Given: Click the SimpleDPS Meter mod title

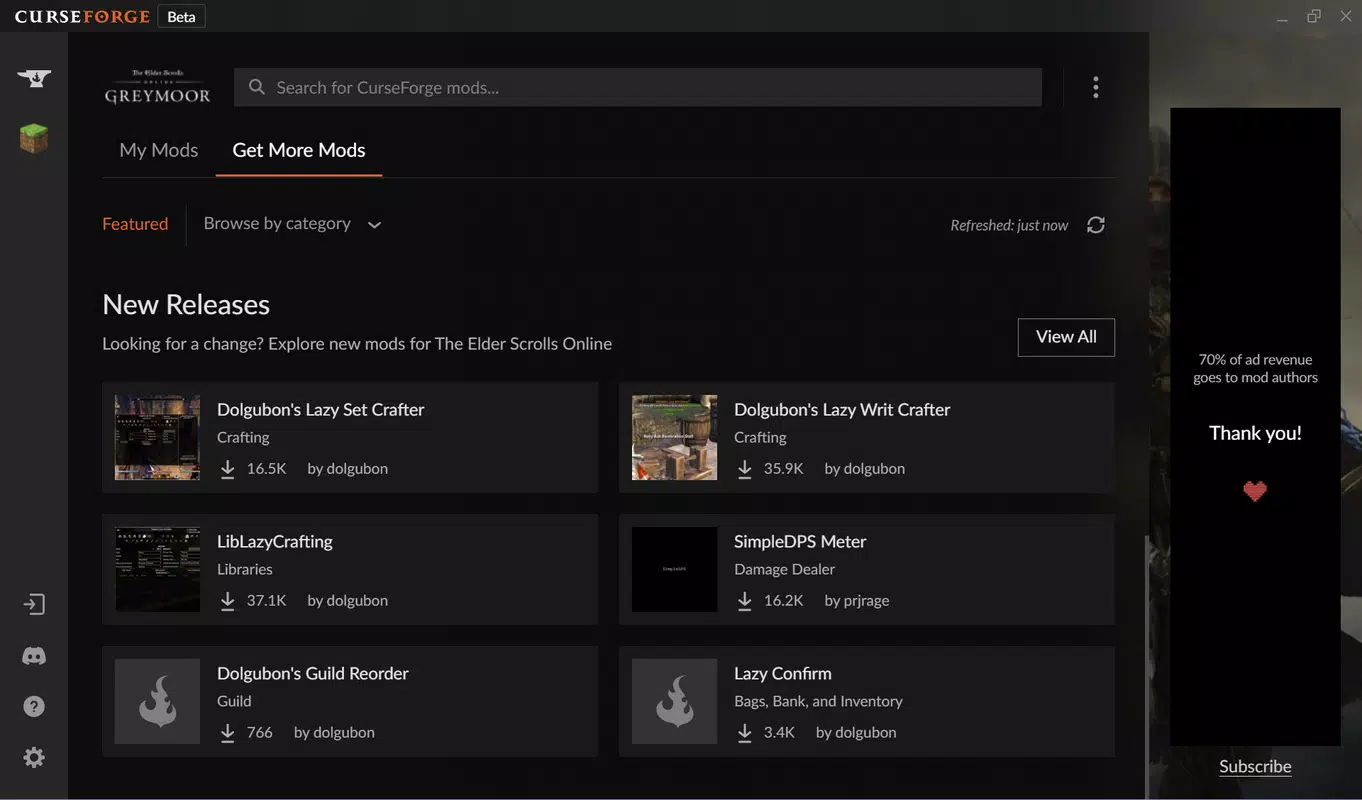Looking at the screenshot, I should click(x=800, y=541).
